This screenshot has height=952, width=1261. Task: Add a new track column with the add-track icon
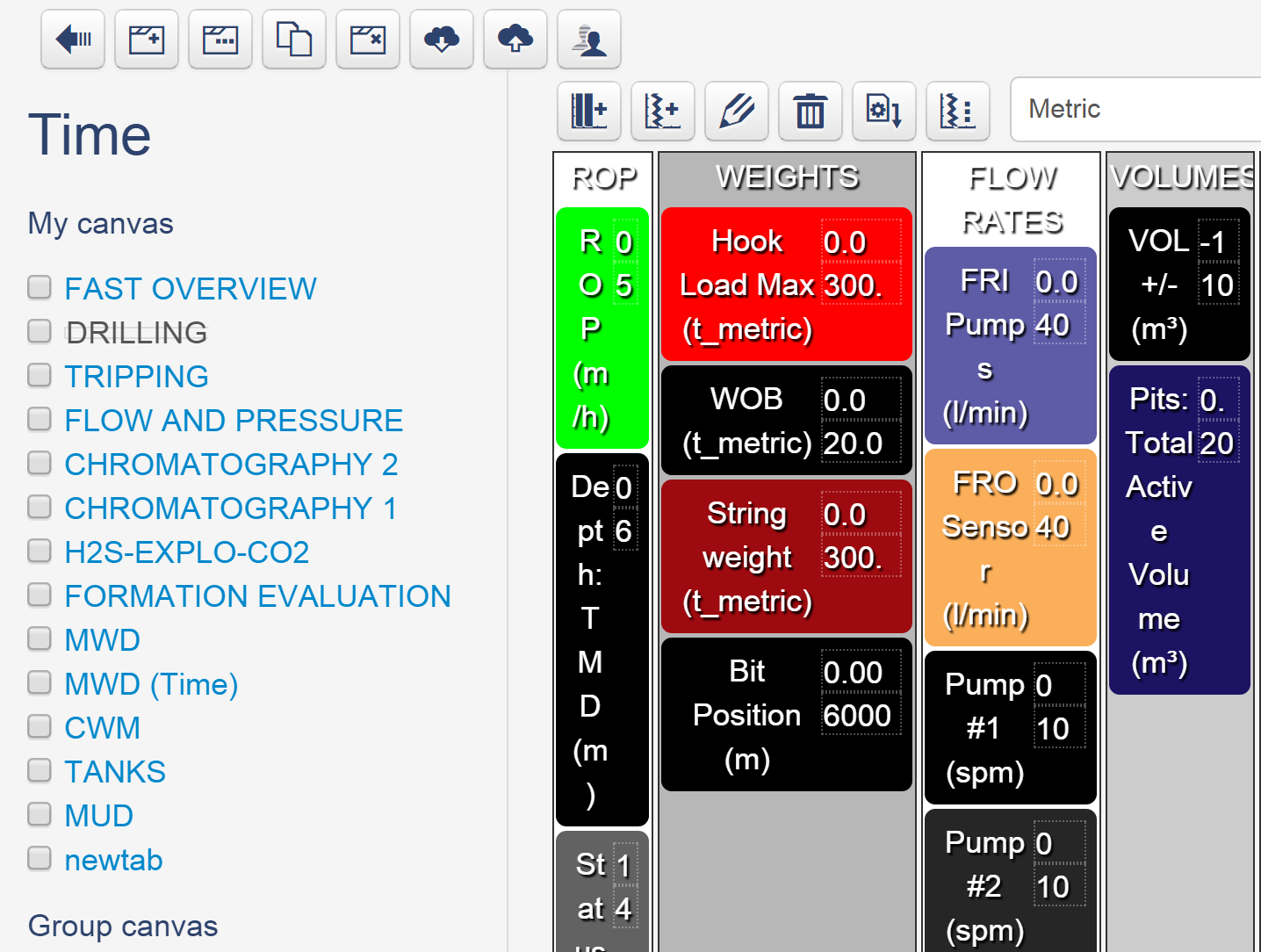tap(588, 111)
